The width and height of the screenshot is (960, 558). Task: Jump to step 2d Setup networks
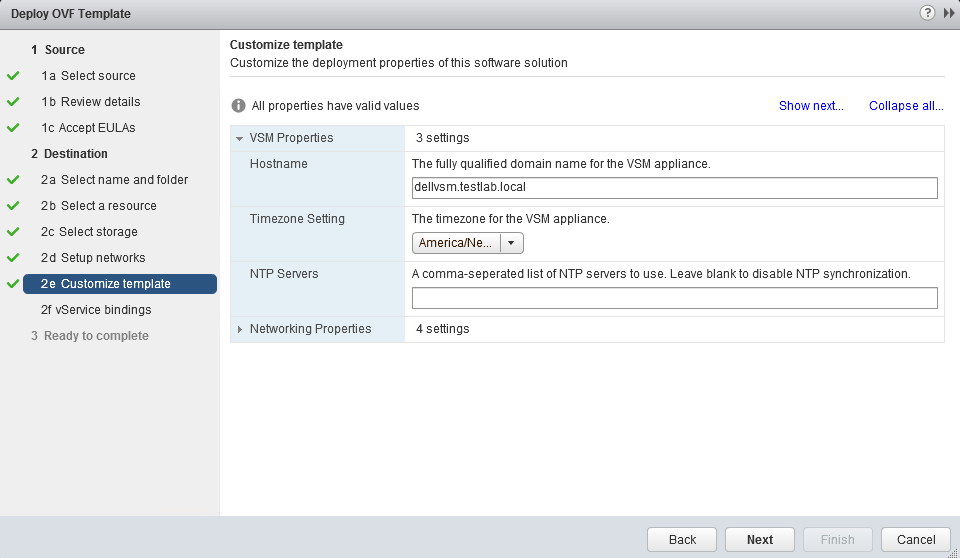[93, 258]
